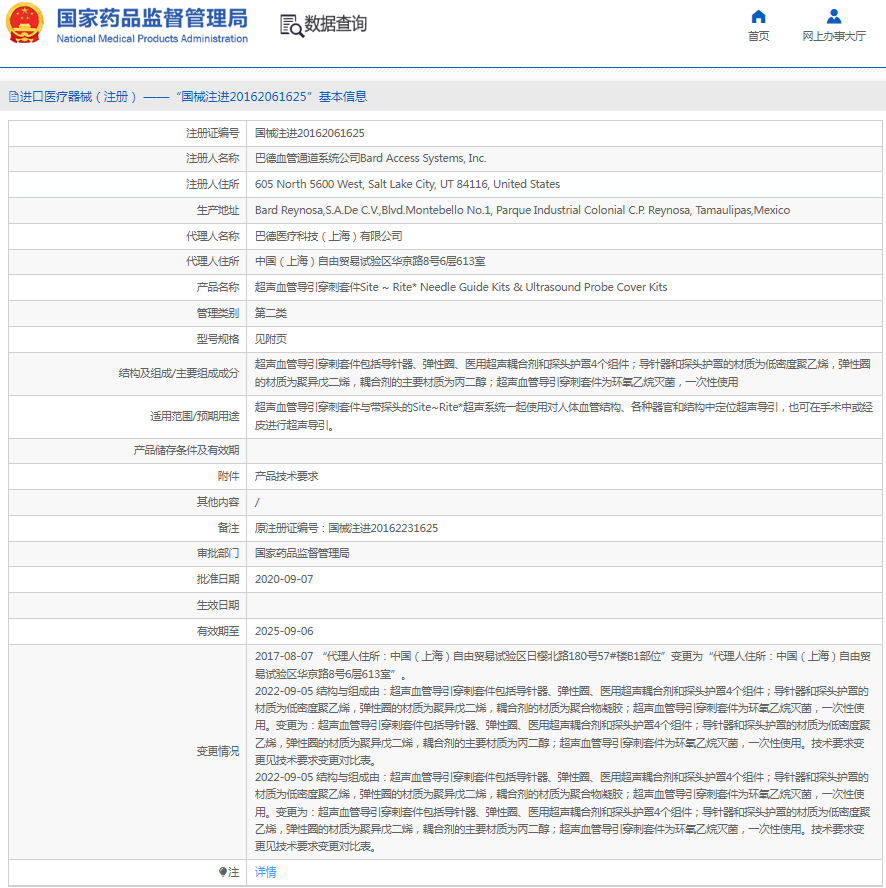Go to 首页 via the house icon
The image size is (886, 888).
[x=758, y=17]
